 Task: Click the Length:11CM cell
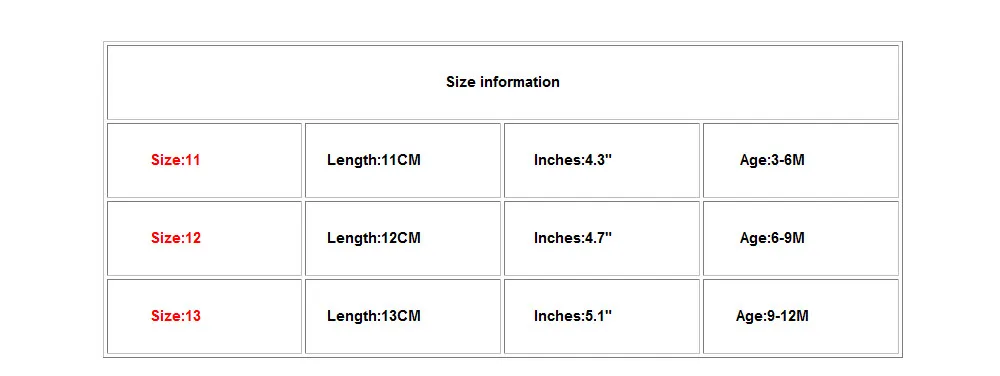pyautogui.click(x=402, y=160)
